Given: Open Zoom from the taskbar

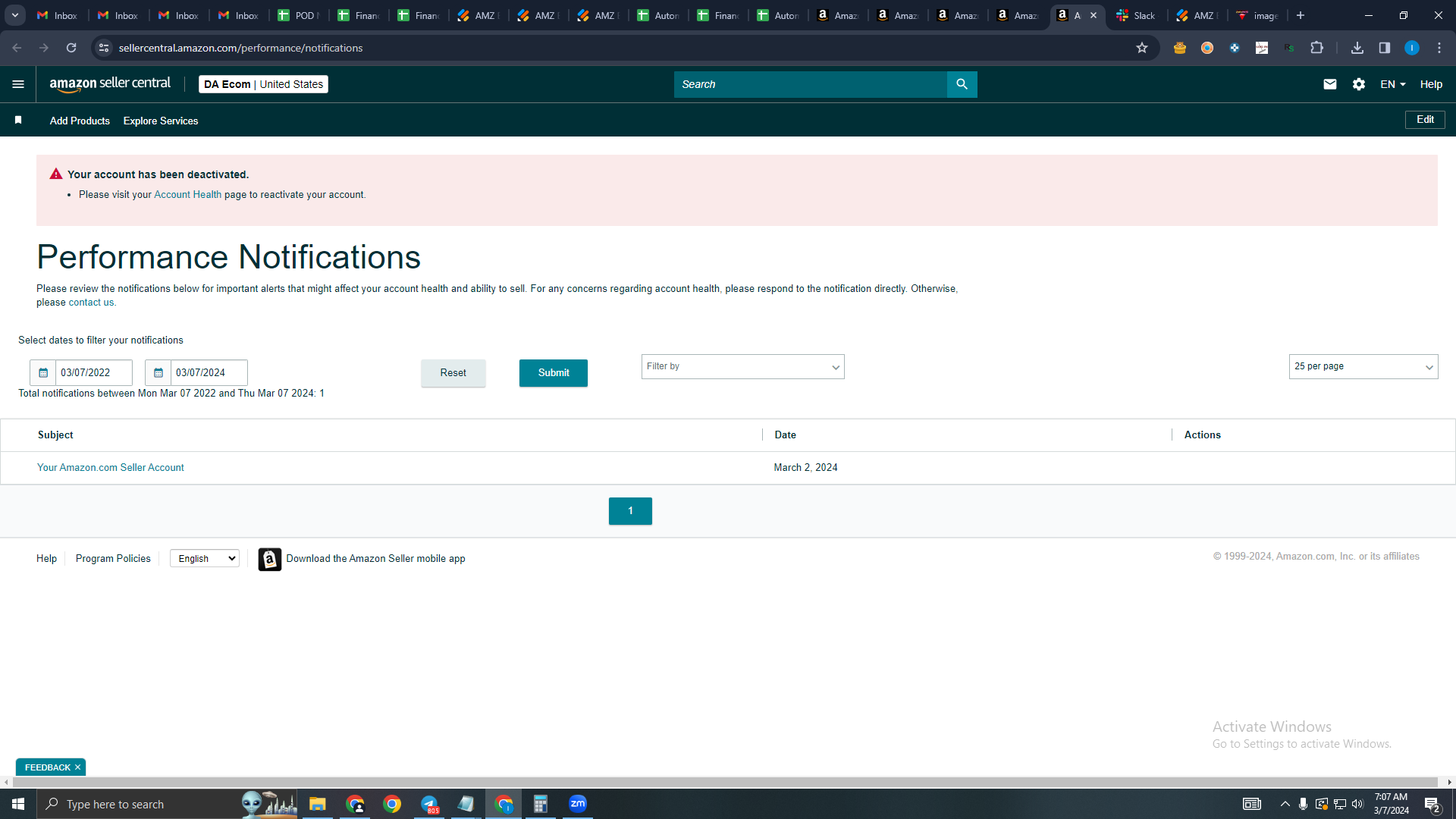Looking at the screenshot, I should click(577, 804).
